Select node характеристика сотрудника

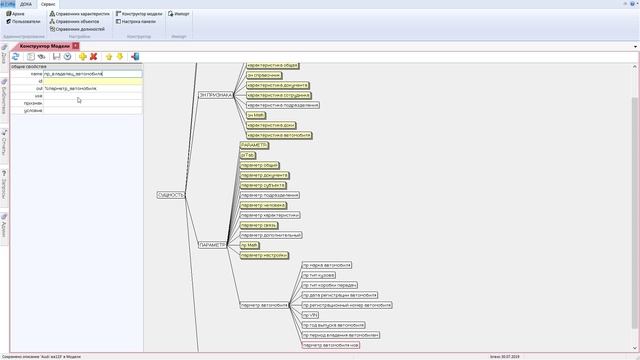[x=279, y=95]
